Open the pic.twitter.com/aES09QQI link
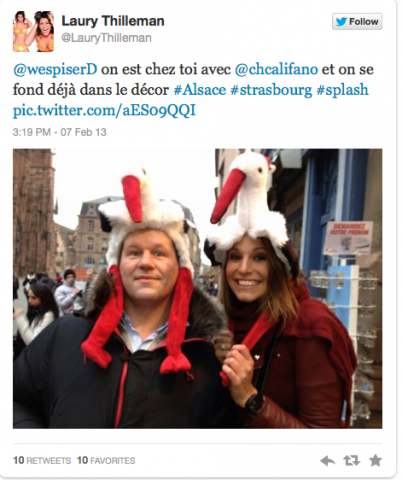Screen dimensions: 402x480 point(104,110)
